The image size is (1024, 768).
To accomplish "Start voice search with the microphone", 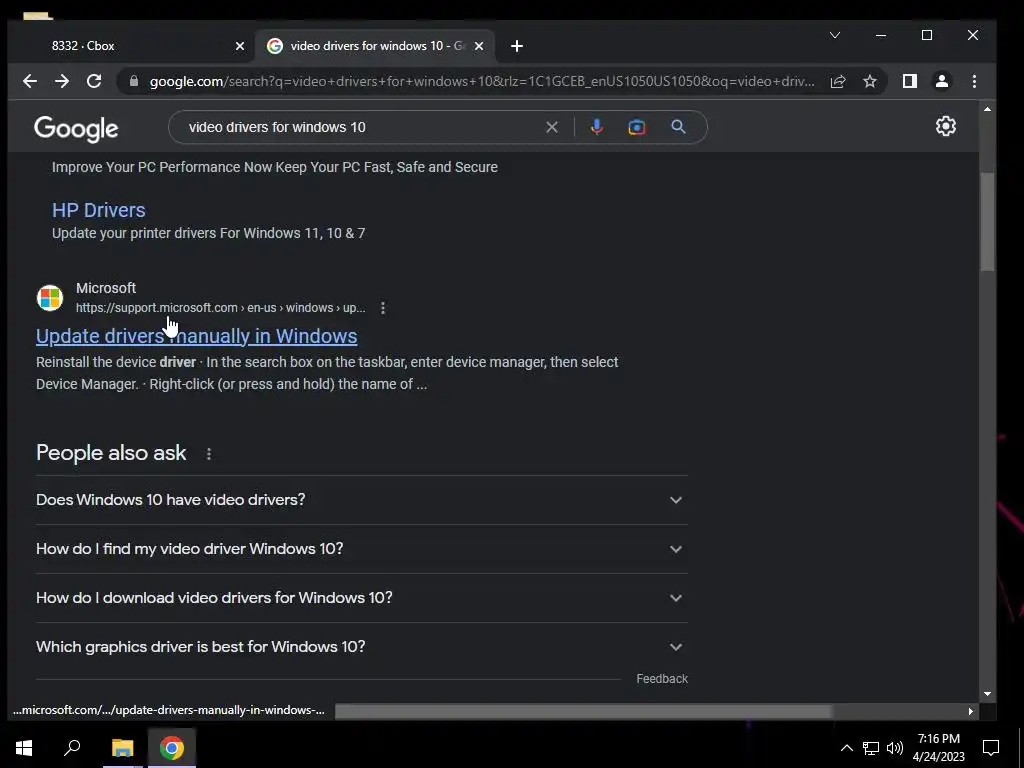I will coord(596,127).
